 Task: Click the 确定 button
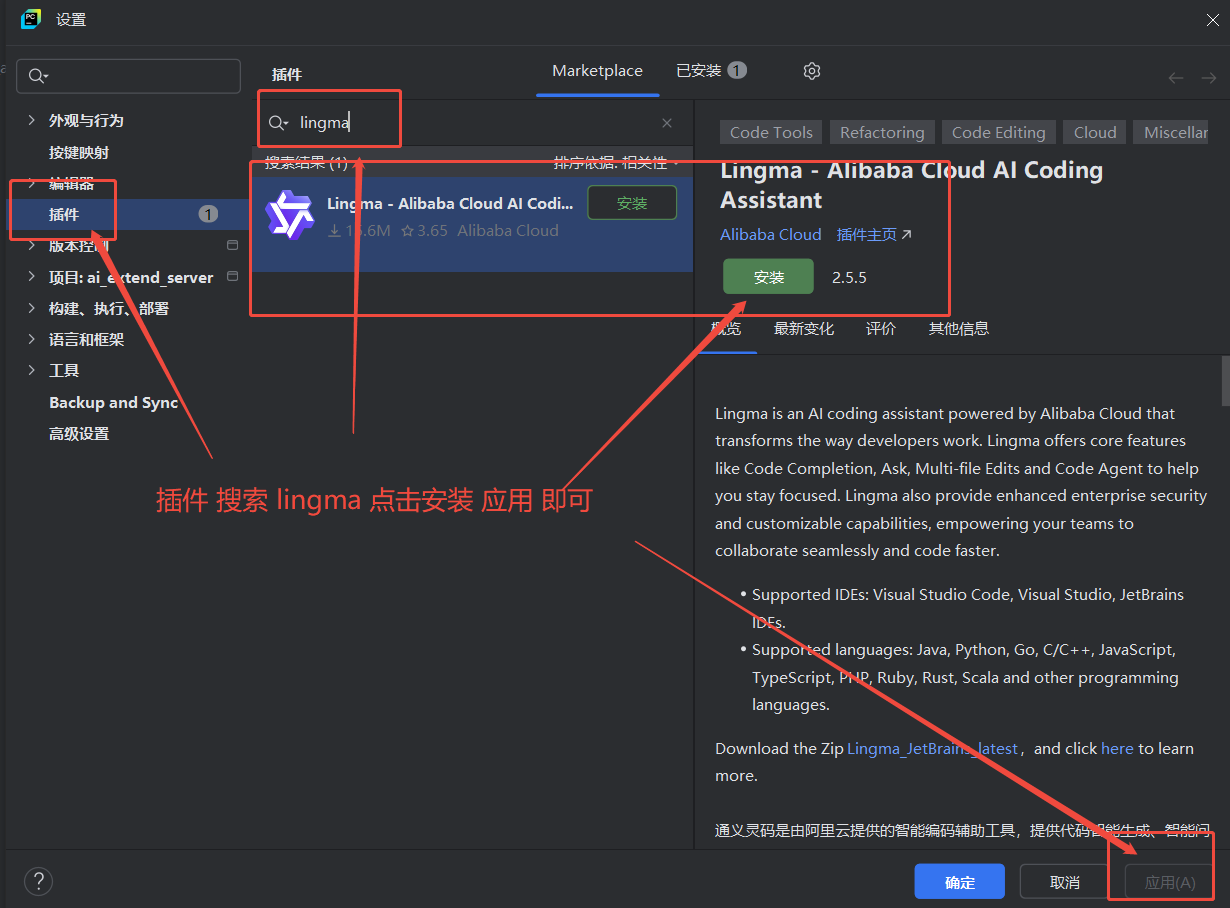(x=959, y=882)
